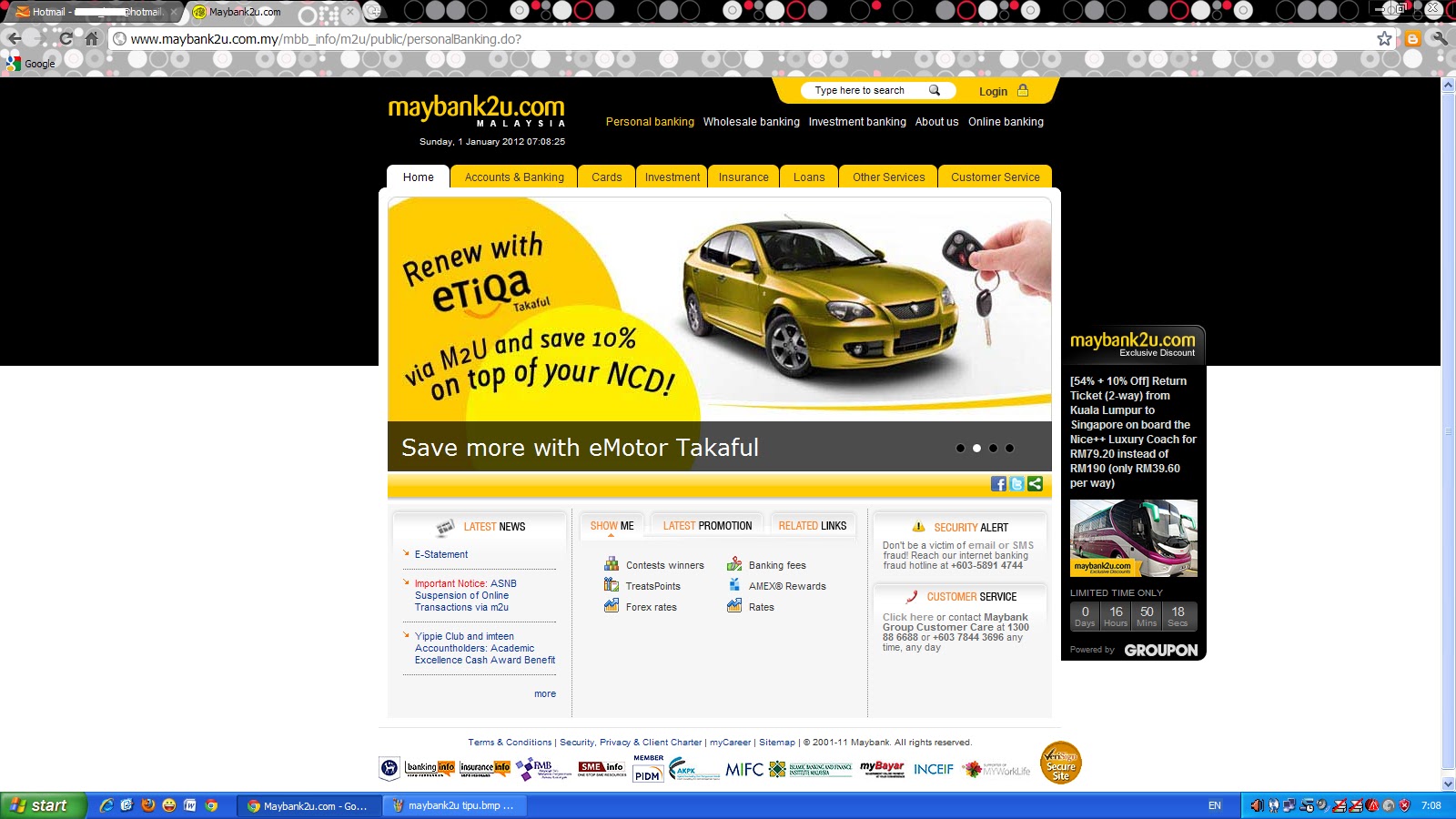Select the first banner slide dot

(x=960, y=448)
